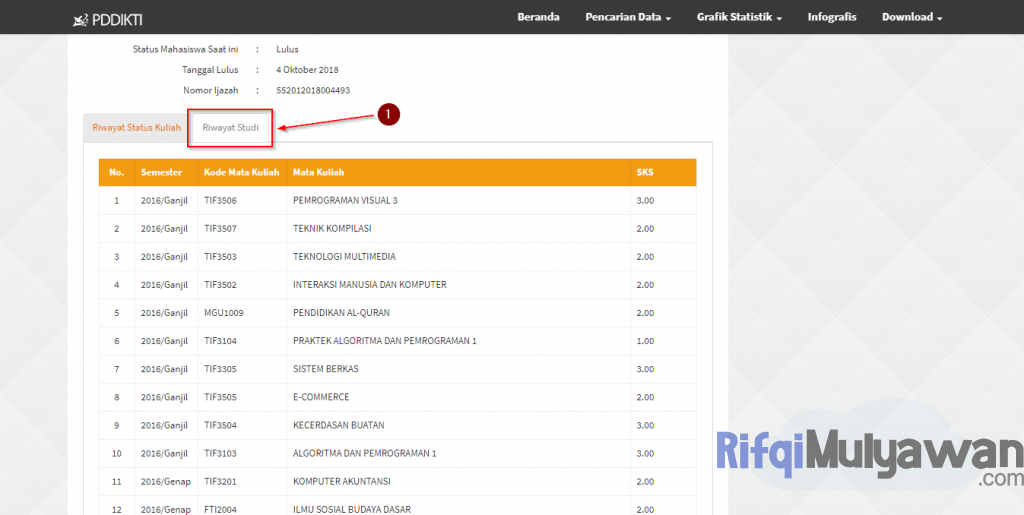Click the Nomor Ijazah label
1024x515 pixels.
point(211,90)
